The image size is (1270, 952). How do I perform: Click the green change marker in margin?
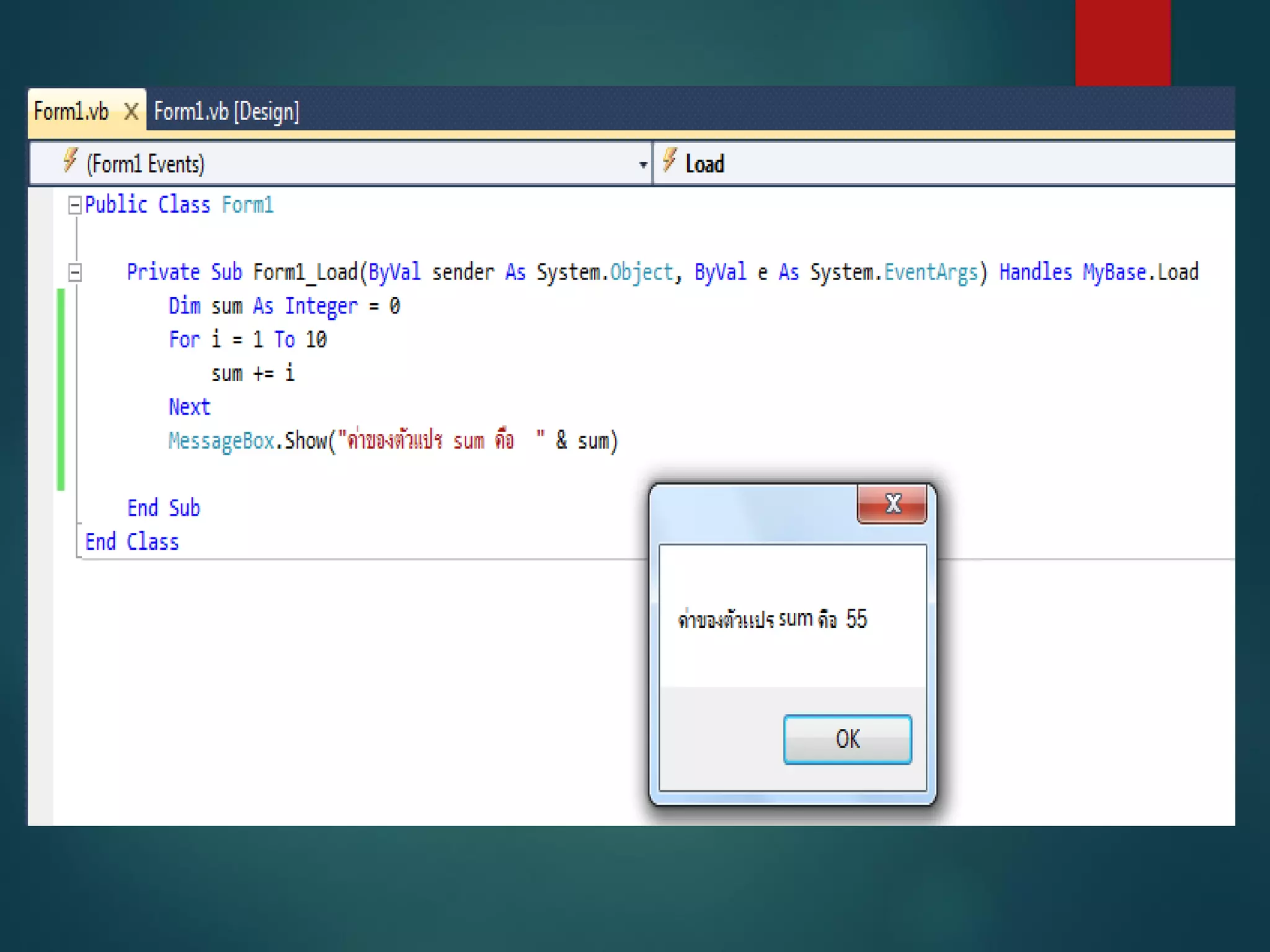tap(61, 389)
